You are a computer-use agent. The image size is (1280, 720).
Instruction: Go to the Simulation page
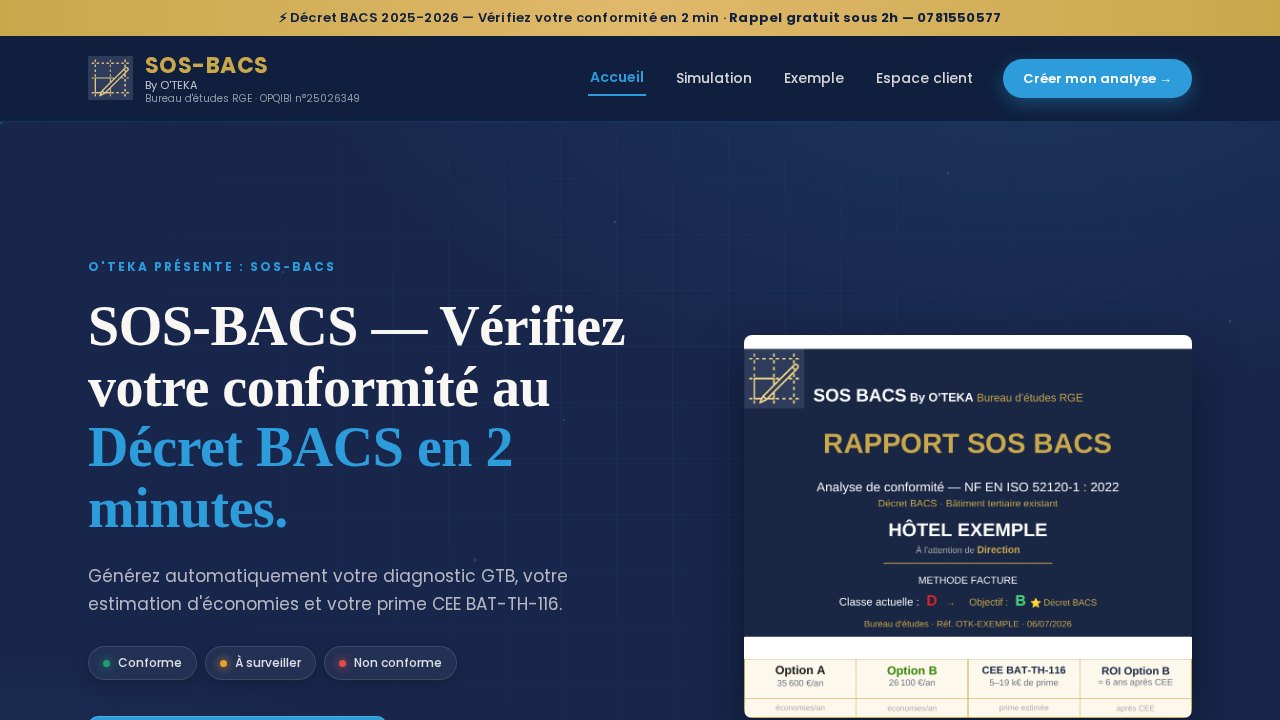tap(714, 78)
